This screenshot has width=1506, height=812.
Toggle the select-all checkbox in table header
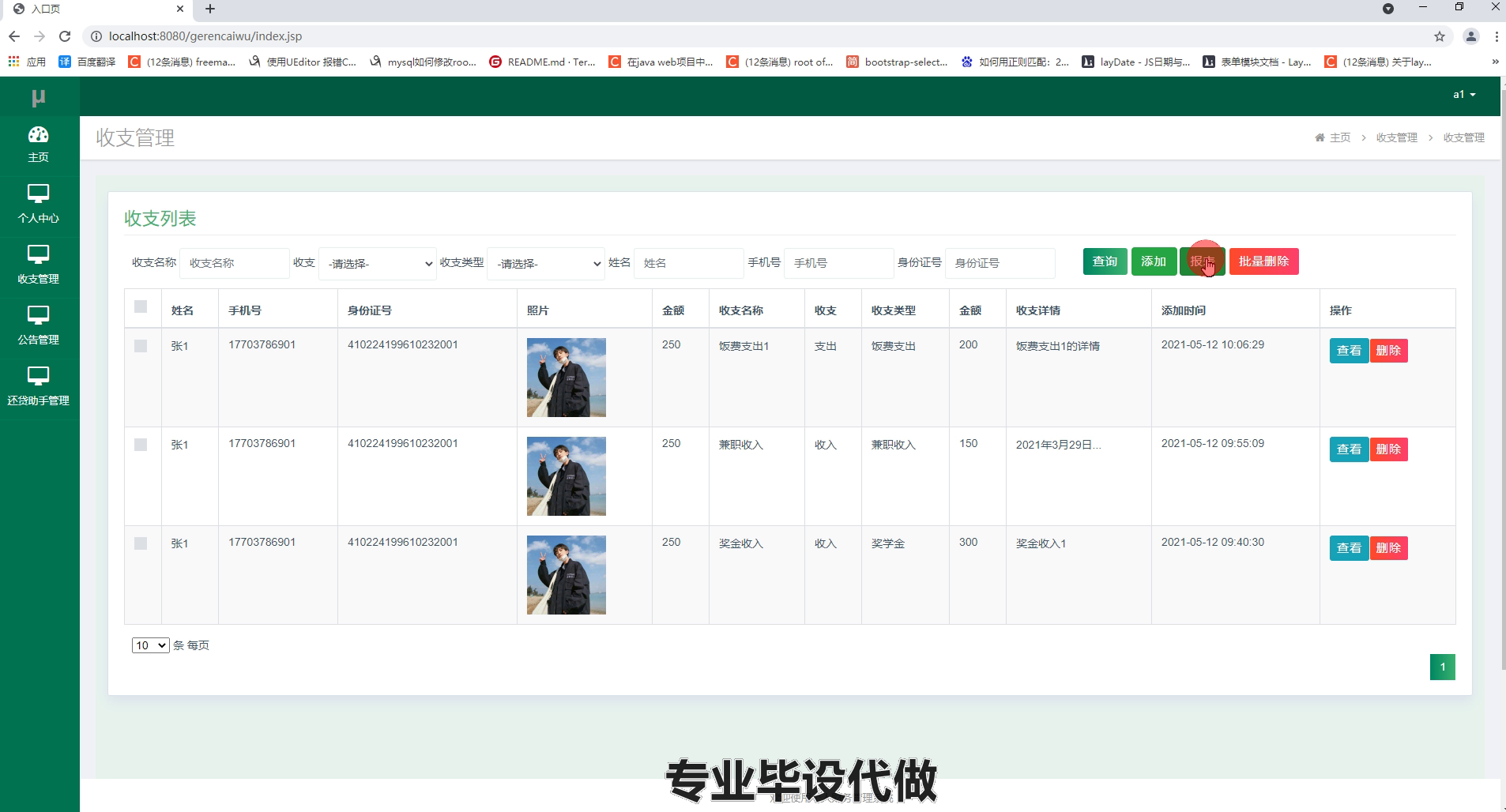tap(141, 306)
